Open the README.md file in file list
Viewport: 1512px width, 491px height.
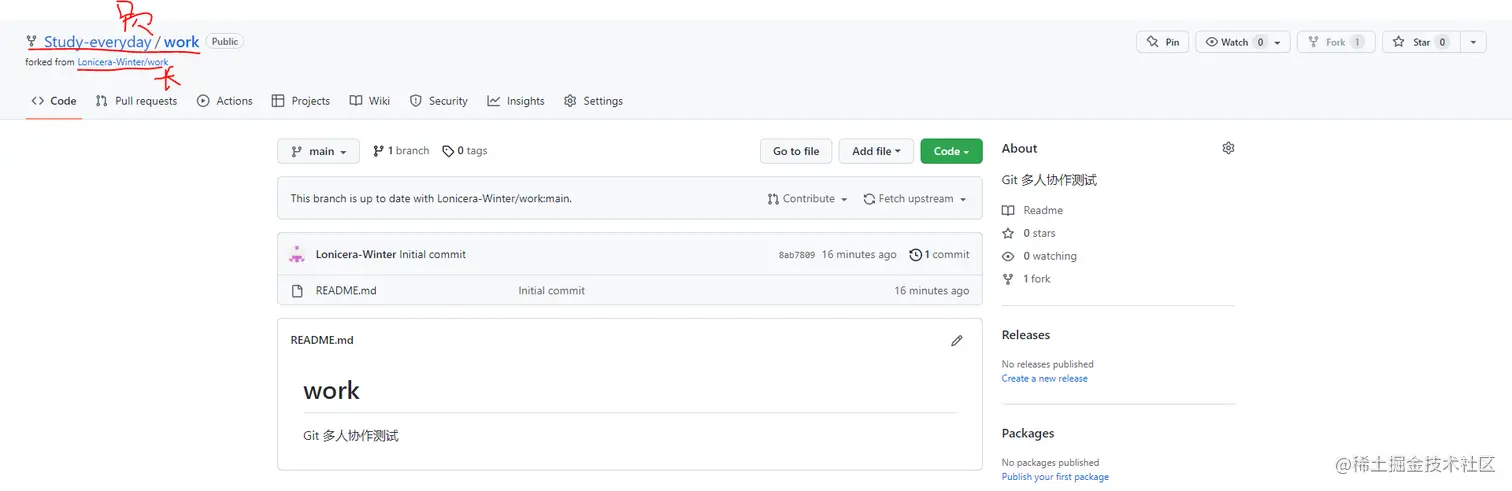pos(346,291)
